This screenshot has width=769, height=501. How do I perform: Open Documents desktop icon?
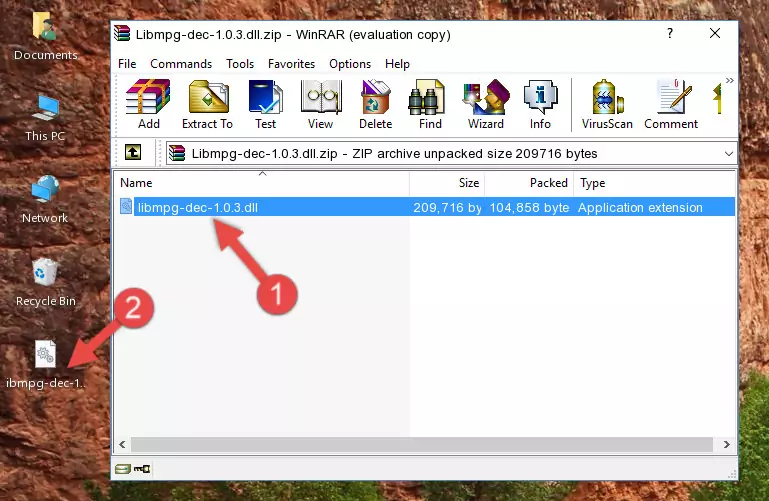(45, 36)
